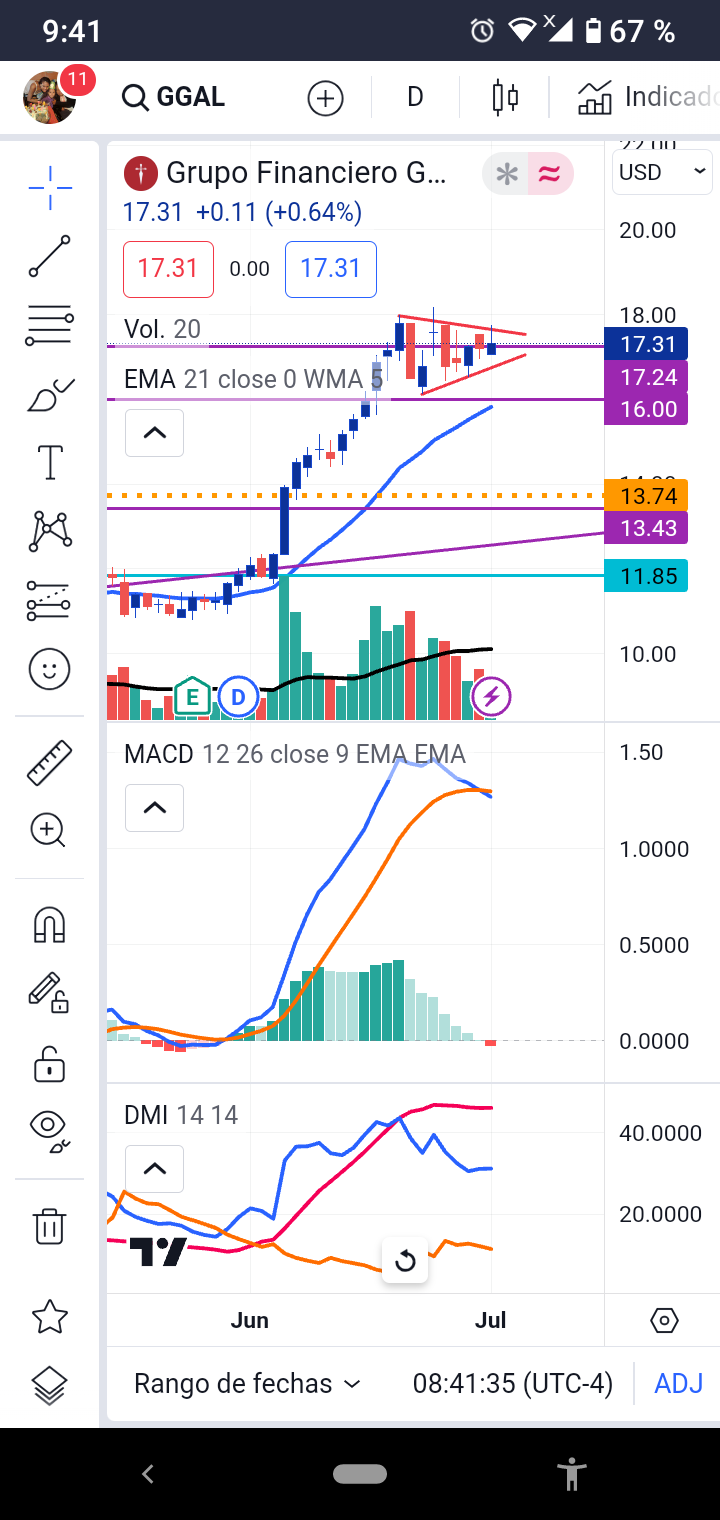Open Rango de fechas date range menu
This screenshot has height=1520, width=720.
tap(247, 1384)
